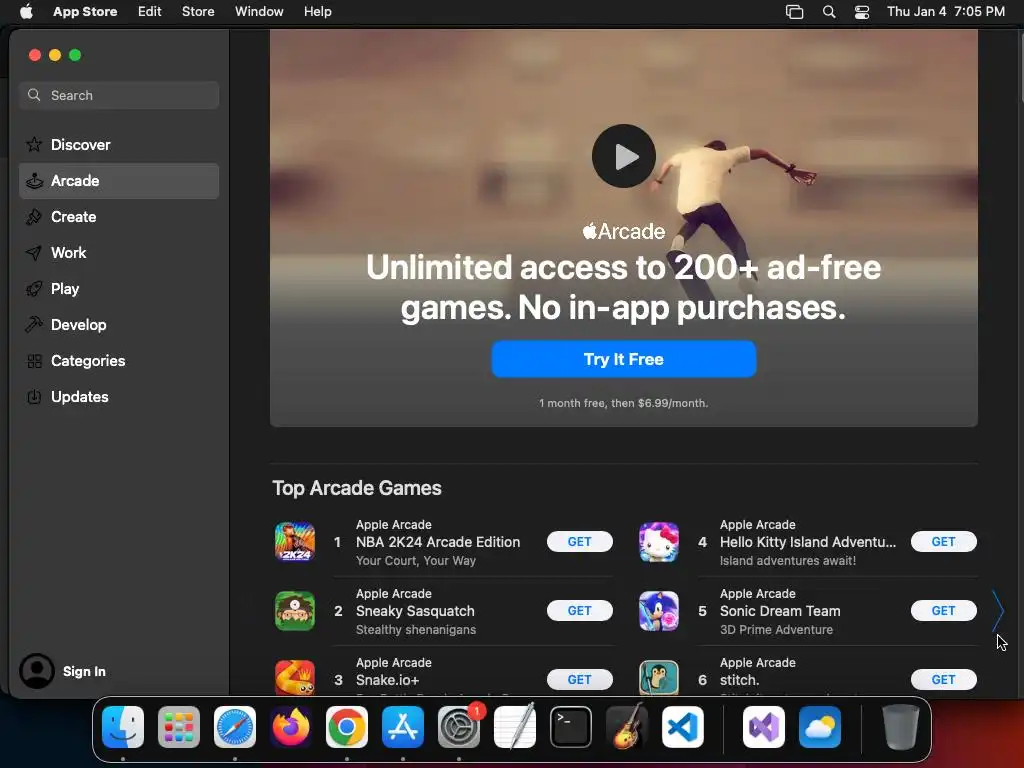This screenshot has height=768, width=1024.
Task: Open the Apple menu
Action: coord(26,12)
